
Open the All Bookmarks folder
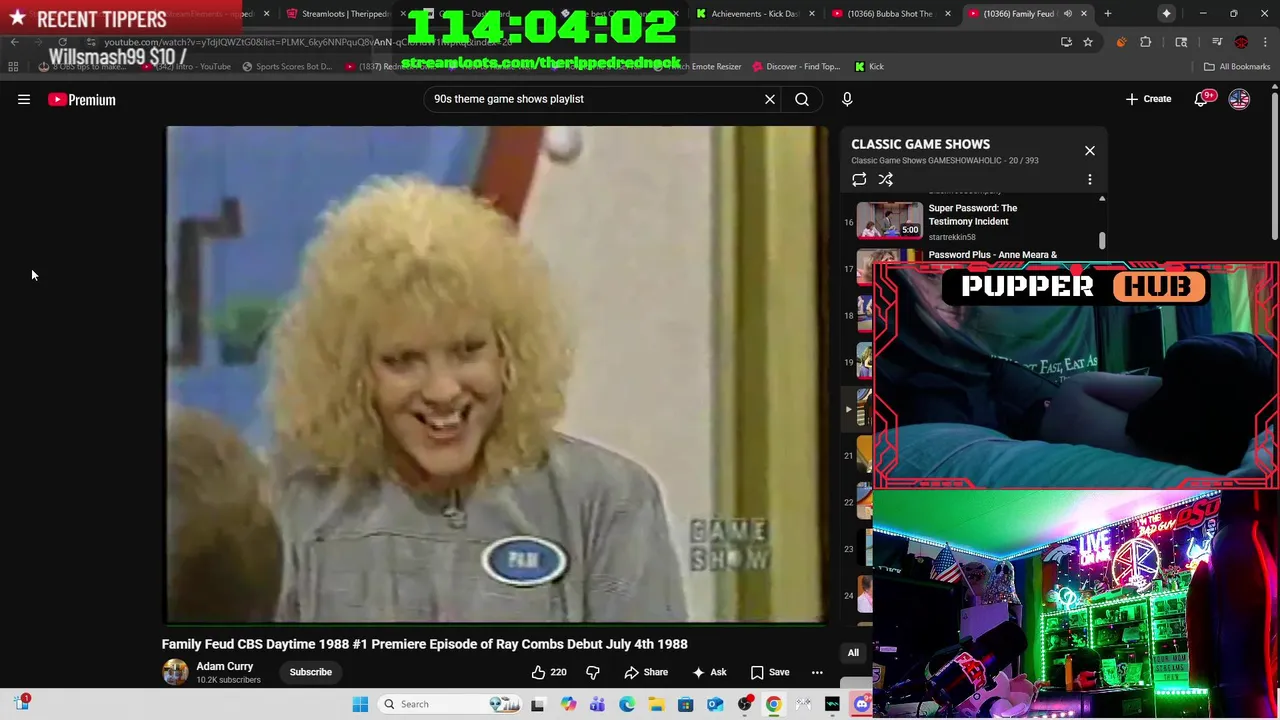1237,67
